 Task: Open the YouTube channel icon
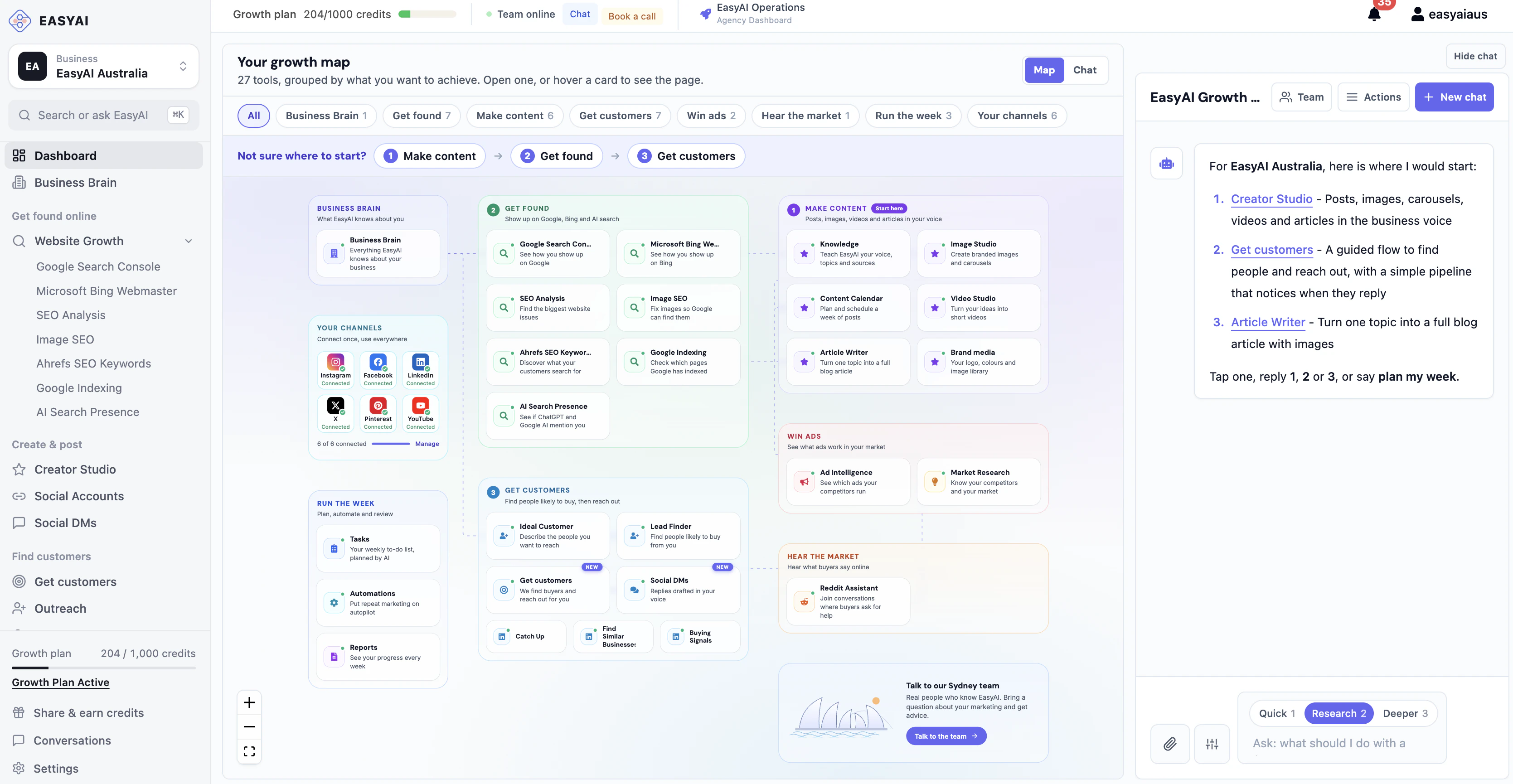pos(420,405)
